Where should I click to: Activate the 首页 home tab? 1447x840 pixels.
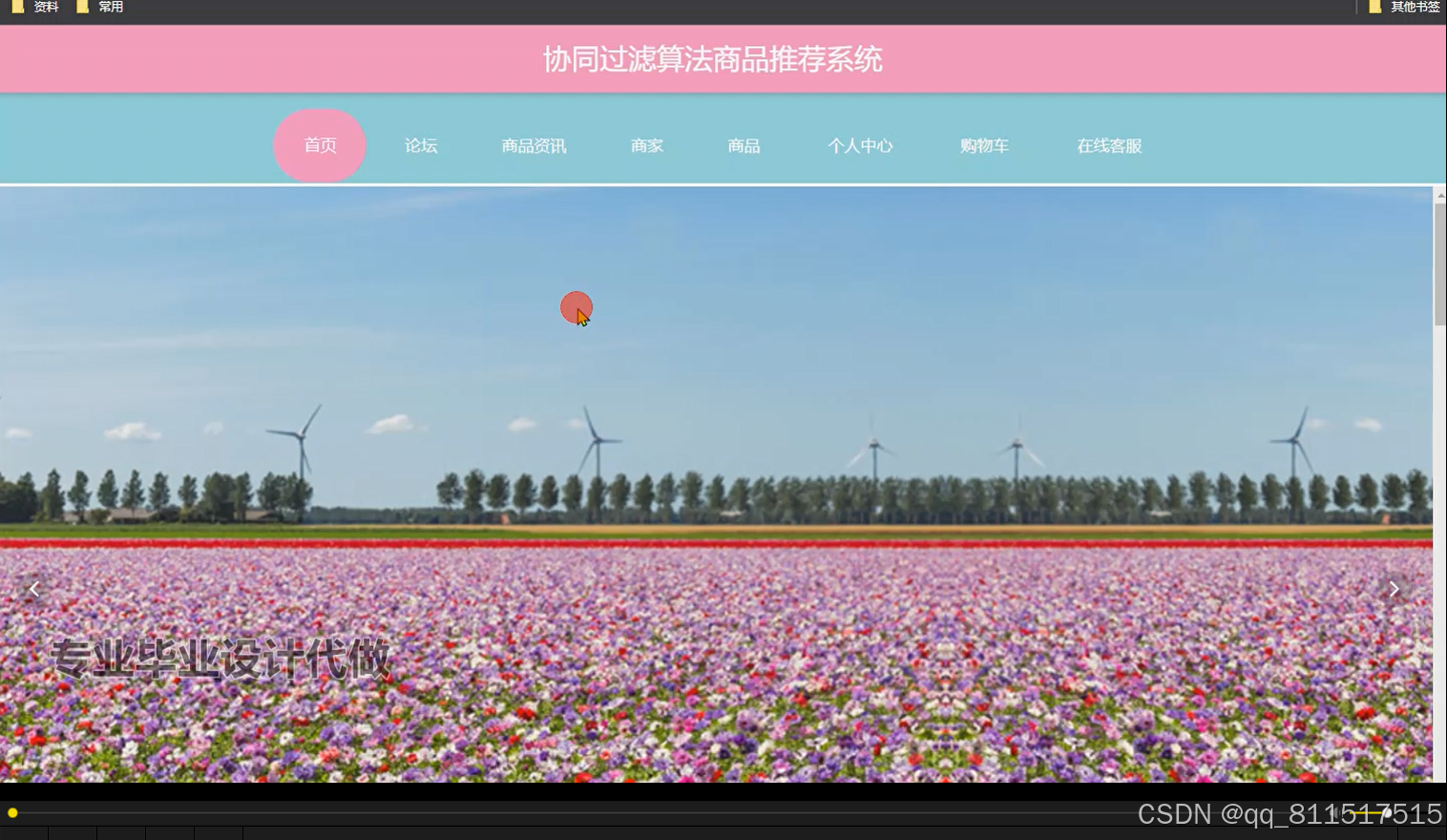319,145
